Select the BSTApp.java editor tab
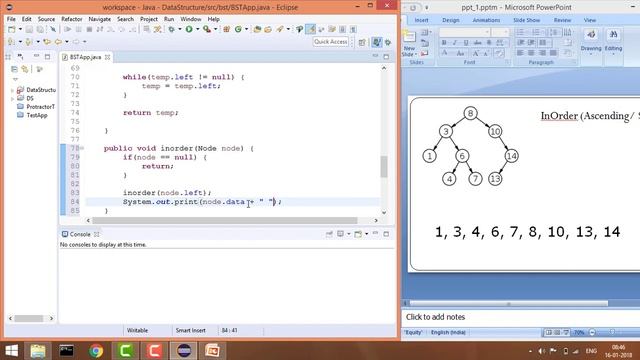This screenshot has height=360, width=640. coord(85,57)
